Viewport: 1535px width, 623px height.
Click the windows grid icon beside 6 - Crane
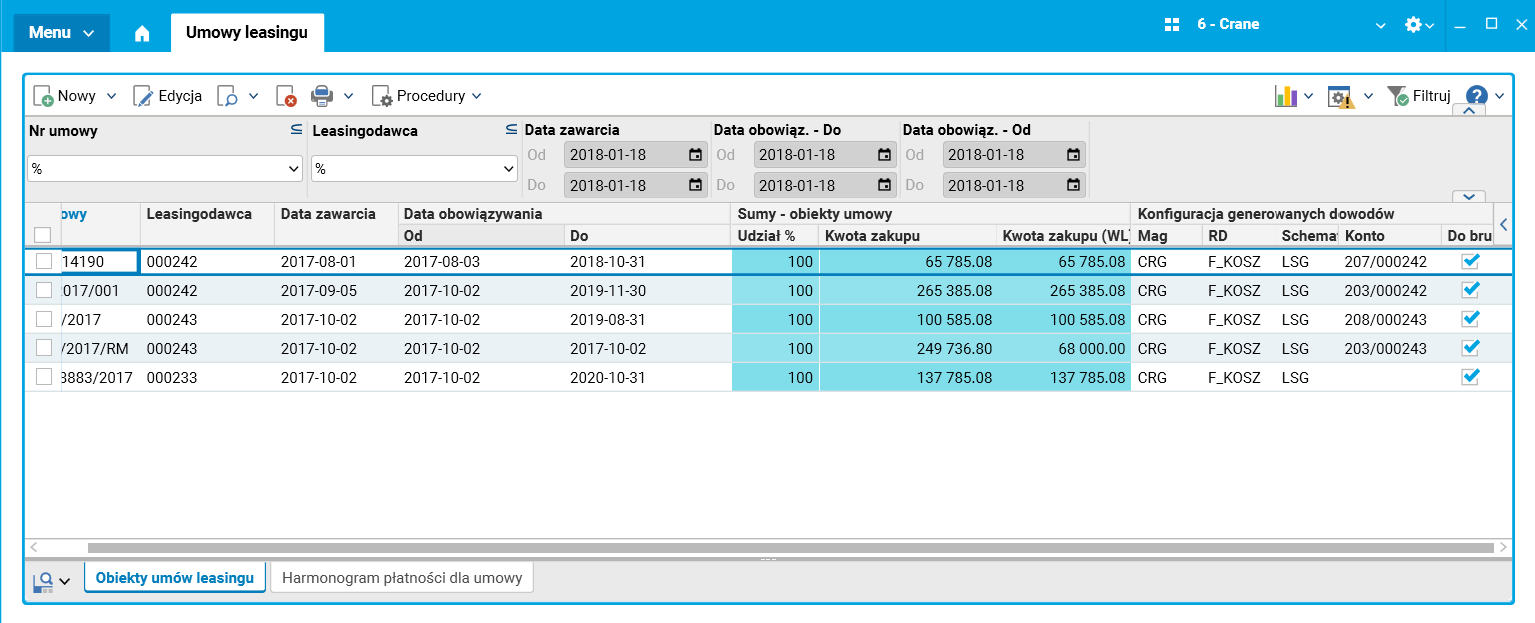coord(1173,25)
